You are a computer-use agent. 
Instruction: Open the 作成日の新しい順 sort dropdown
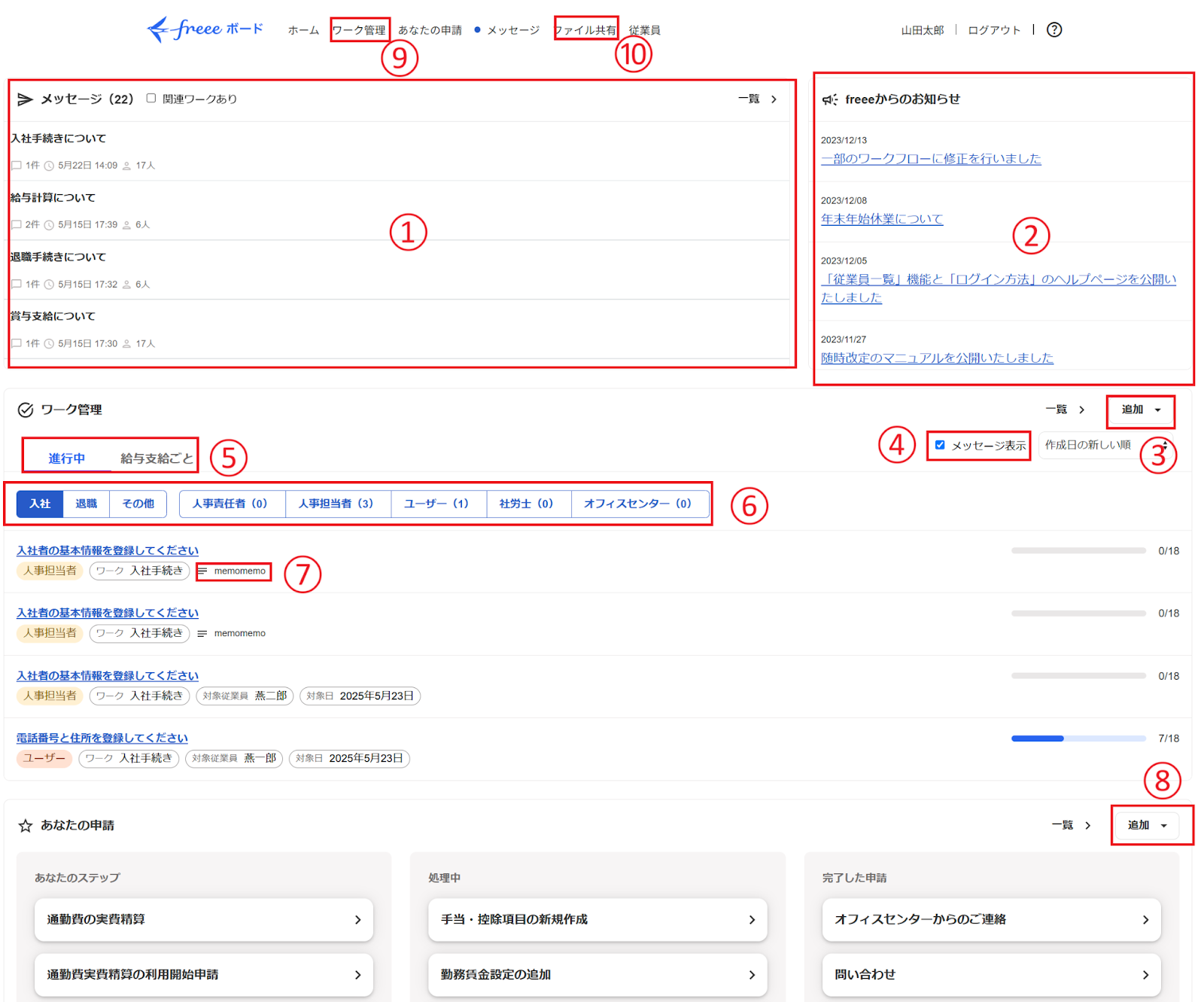[x=1105, y=445]
